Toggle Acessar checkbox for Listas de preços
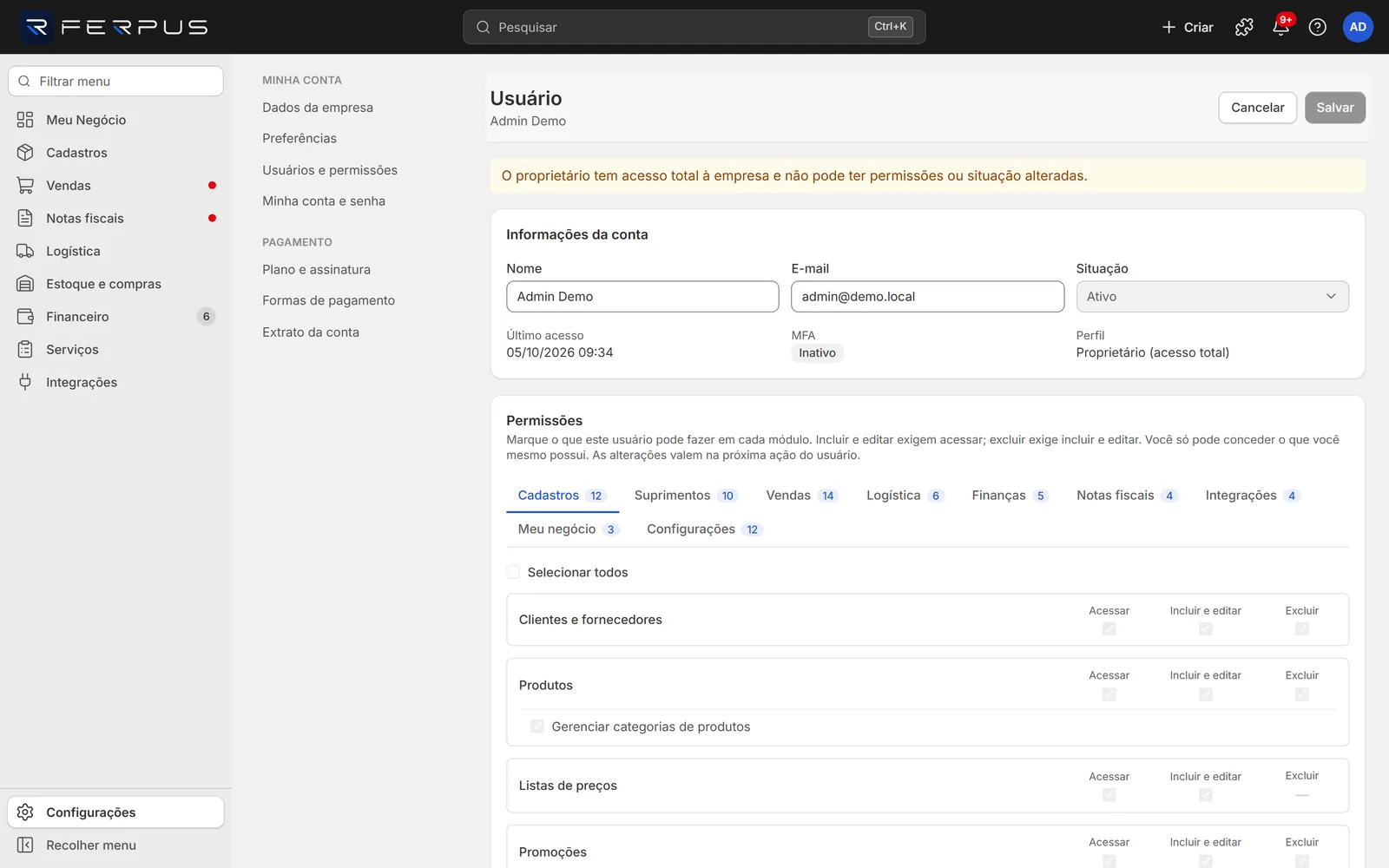 coord(1109,795)
